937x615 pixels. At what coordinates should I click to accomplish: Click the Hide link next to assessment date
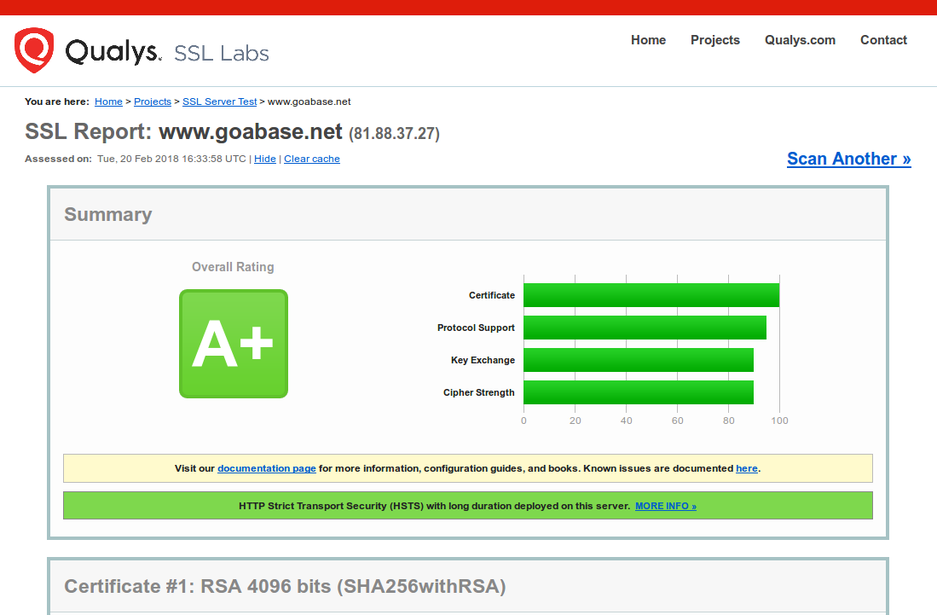click(265, 159)
